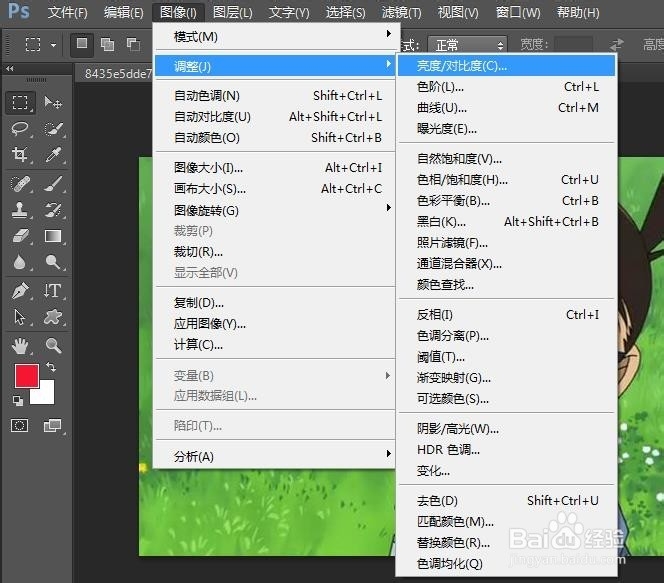Open the 文字(Y) menu
Image resolution: width=664 pixels, height=583 pixels.
[289, 13]
